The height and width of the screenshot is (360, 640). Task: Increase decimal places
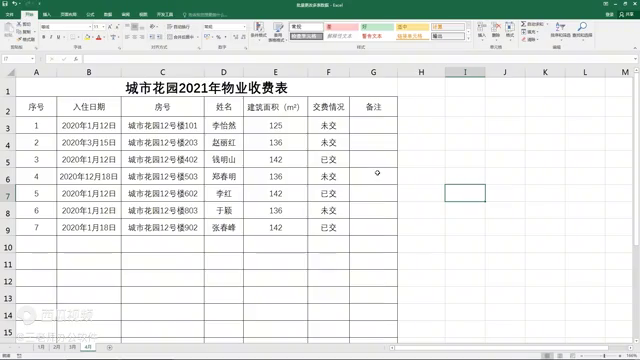pos(236,37)
